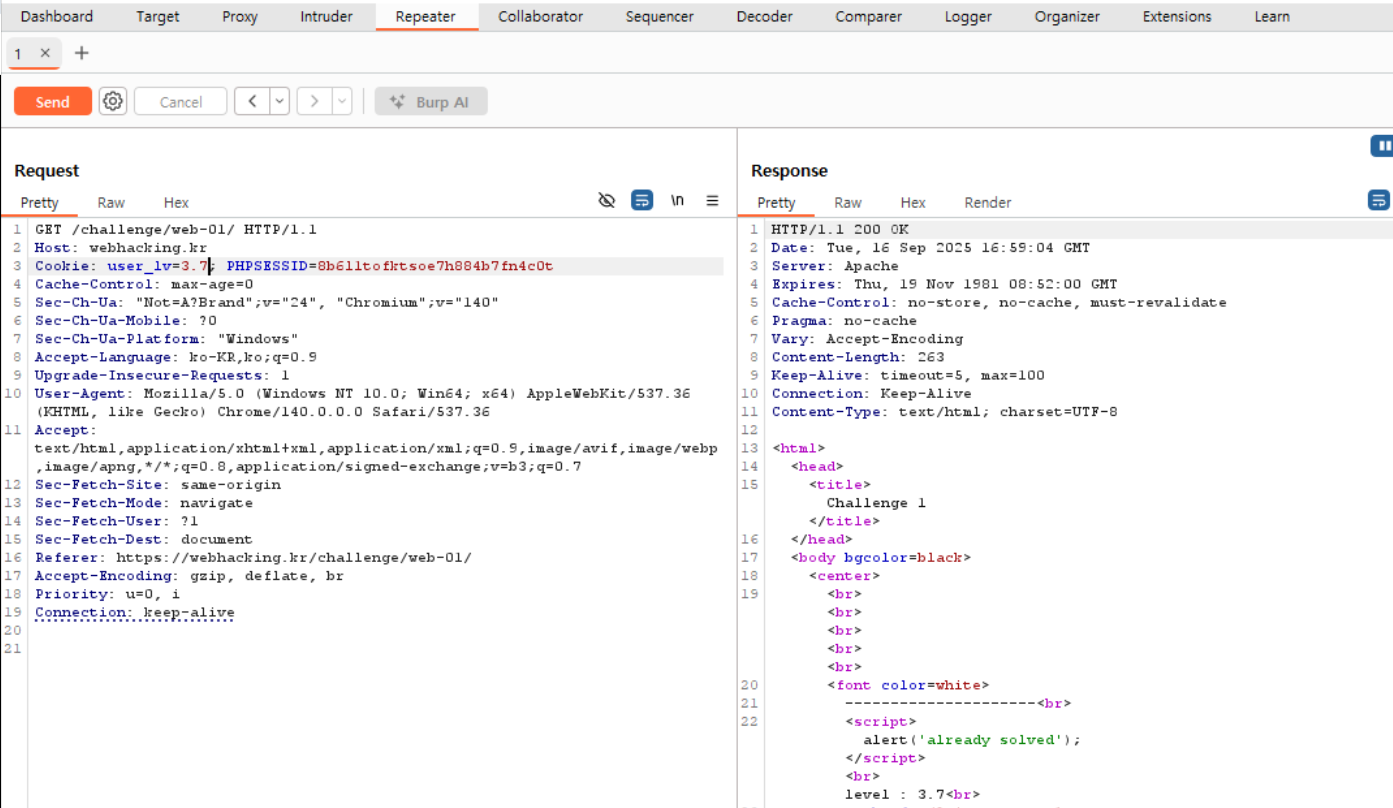Click the Sec-Fetch-Site: same-origin header
The height and width of the screenshot is (808, 1393).
click(158, 485)
